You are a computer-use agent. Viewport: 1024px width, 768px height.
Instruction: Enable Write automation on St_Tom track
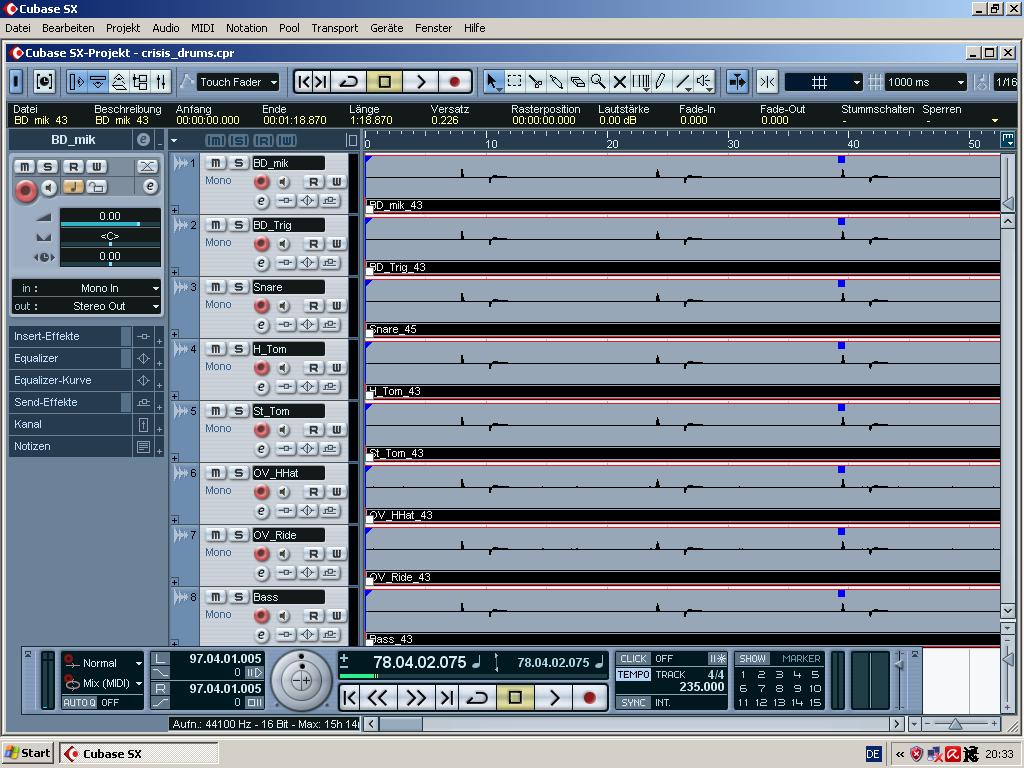coord(336,430)
